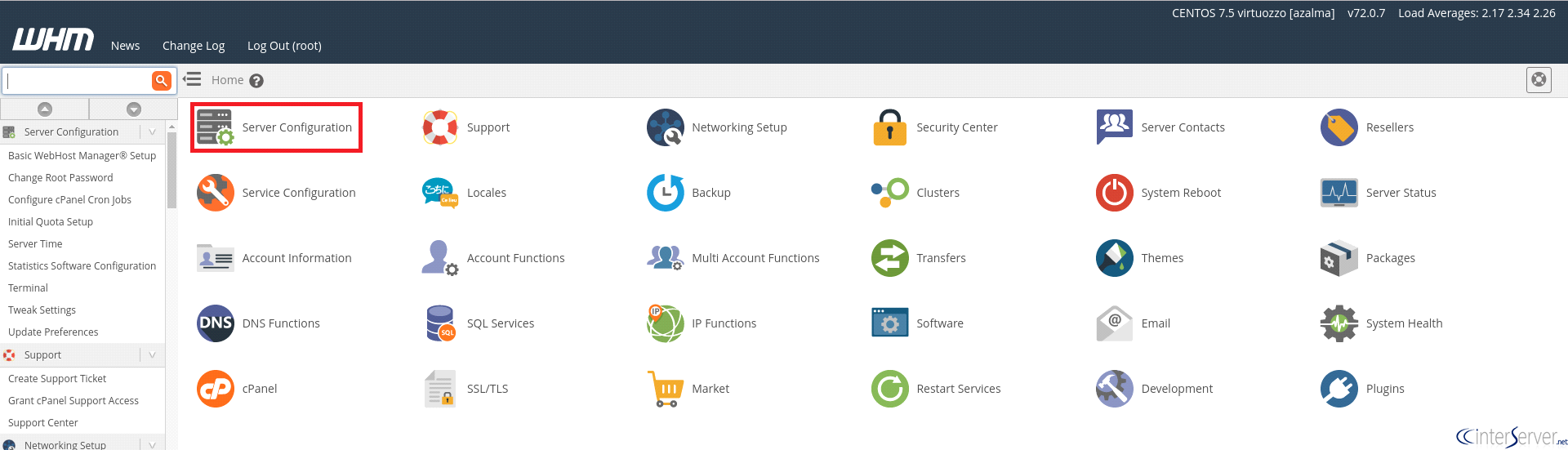Open the Market shopping cart icon

(666, 389)
